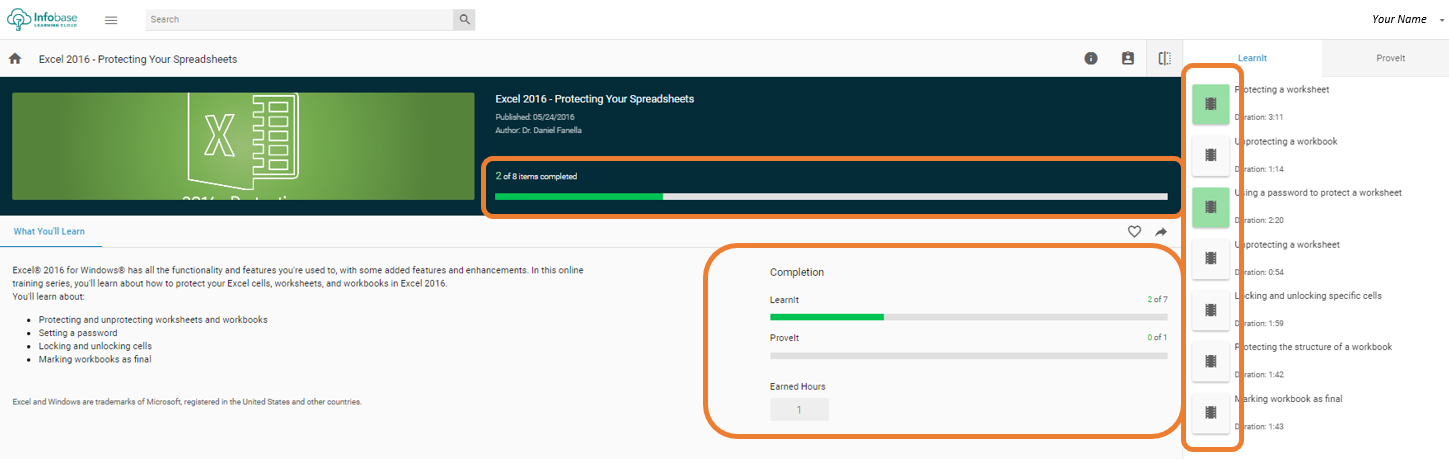Screen dimensions: 1449x461
Task: Switch to the LearnIt tab
Action: 1252,58
